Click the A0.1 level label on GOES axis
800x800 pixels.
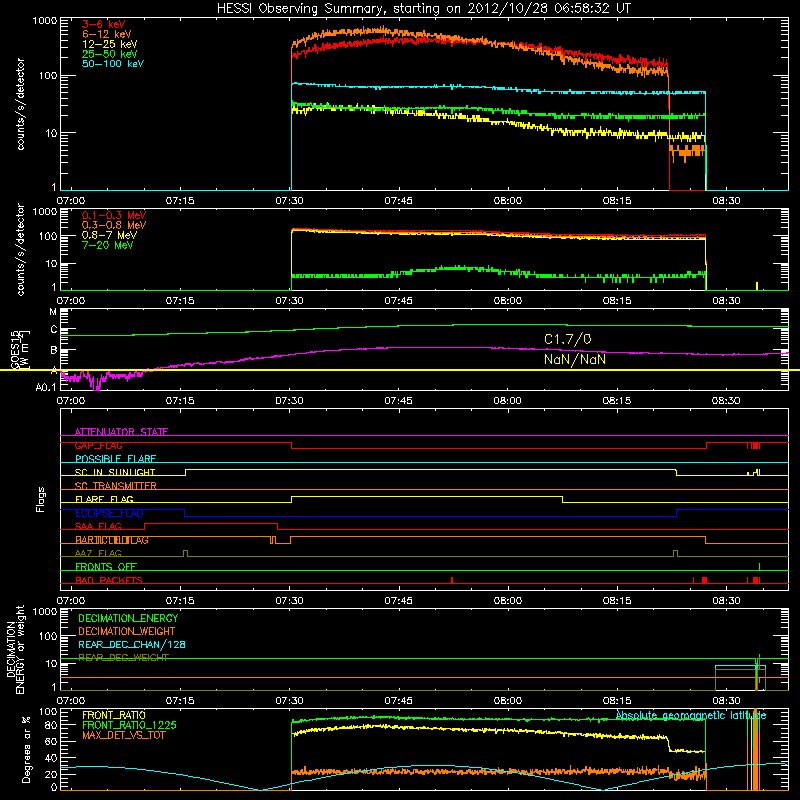(x=46, y=388)
